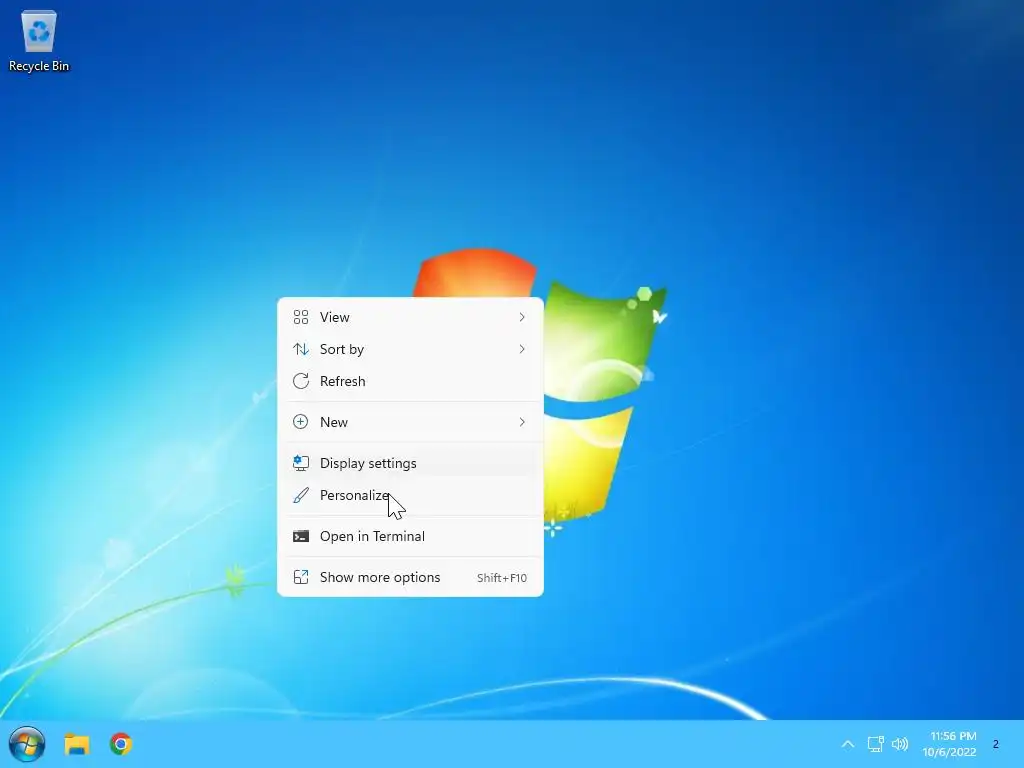Viewport: 1024px width, 768px height.
Task: Expand the View submenu chevron arrow
Action: (522, 317)
